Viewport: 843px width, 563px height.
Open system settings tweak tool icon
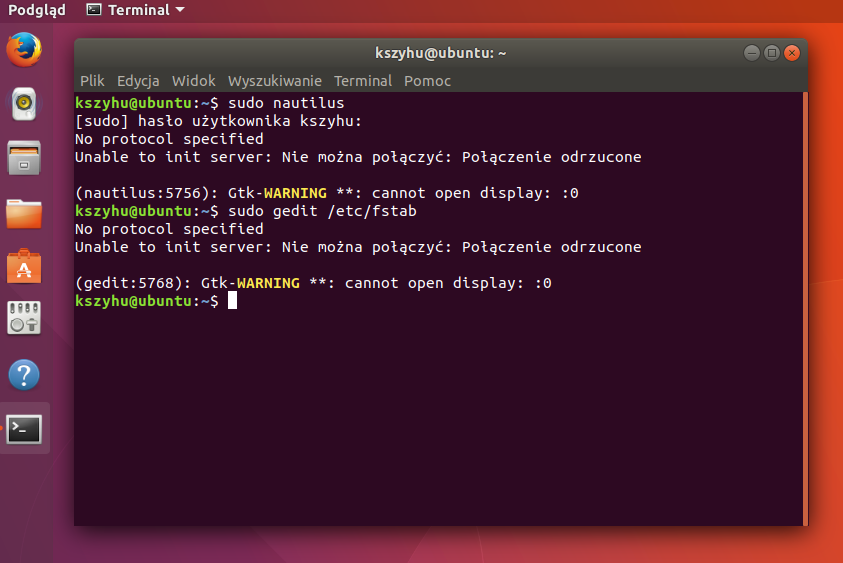24,318
